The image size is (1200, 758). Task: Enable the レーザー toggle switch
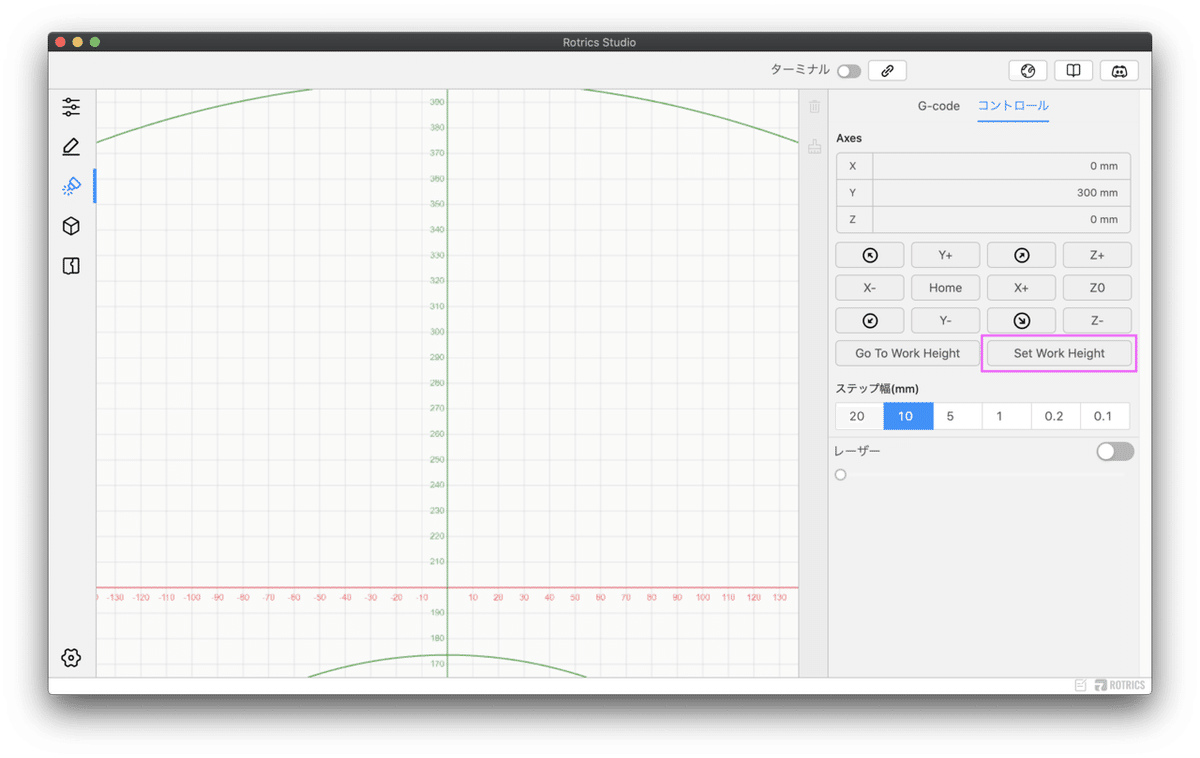[x=1115, y=452]
